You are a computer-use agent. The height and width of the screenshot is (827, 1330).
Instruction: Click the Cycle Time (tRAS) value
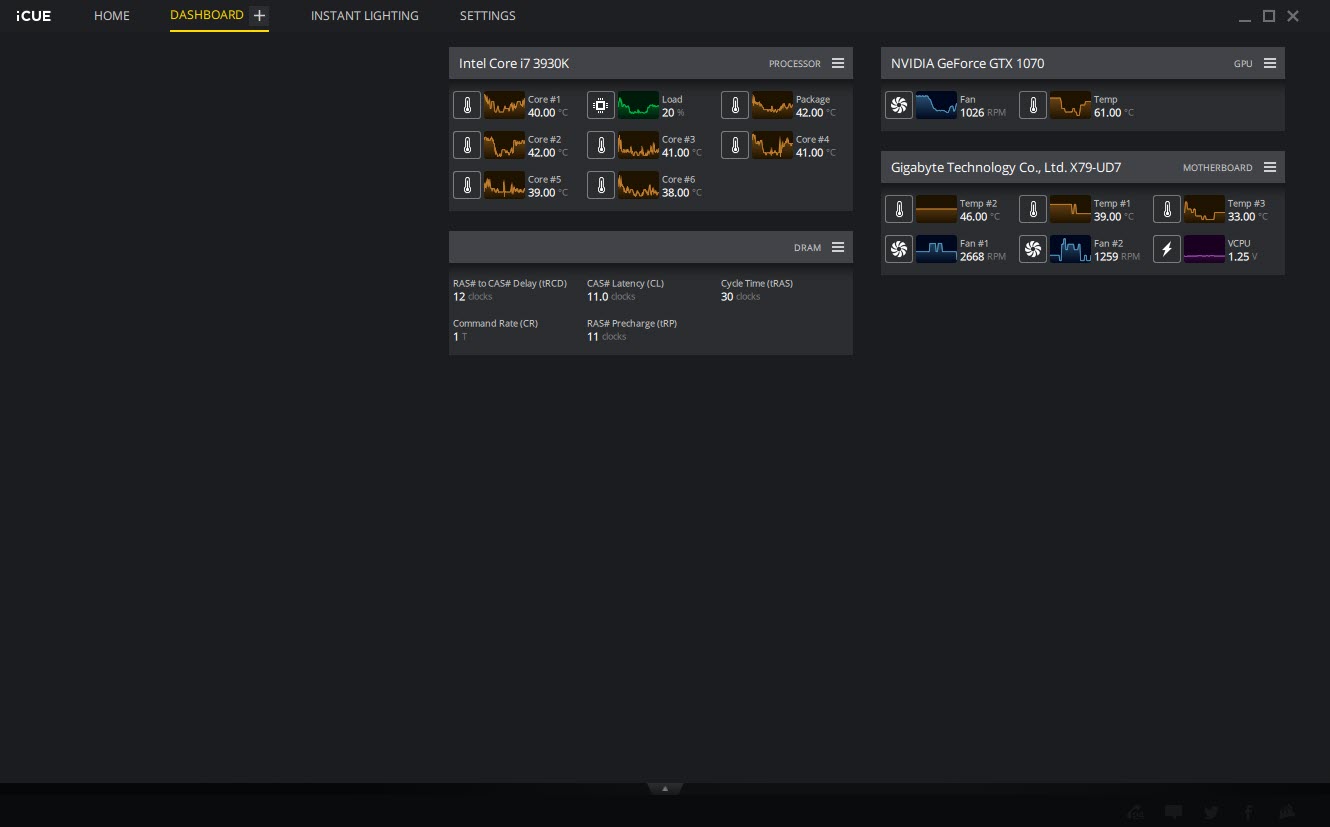(741, 297)
